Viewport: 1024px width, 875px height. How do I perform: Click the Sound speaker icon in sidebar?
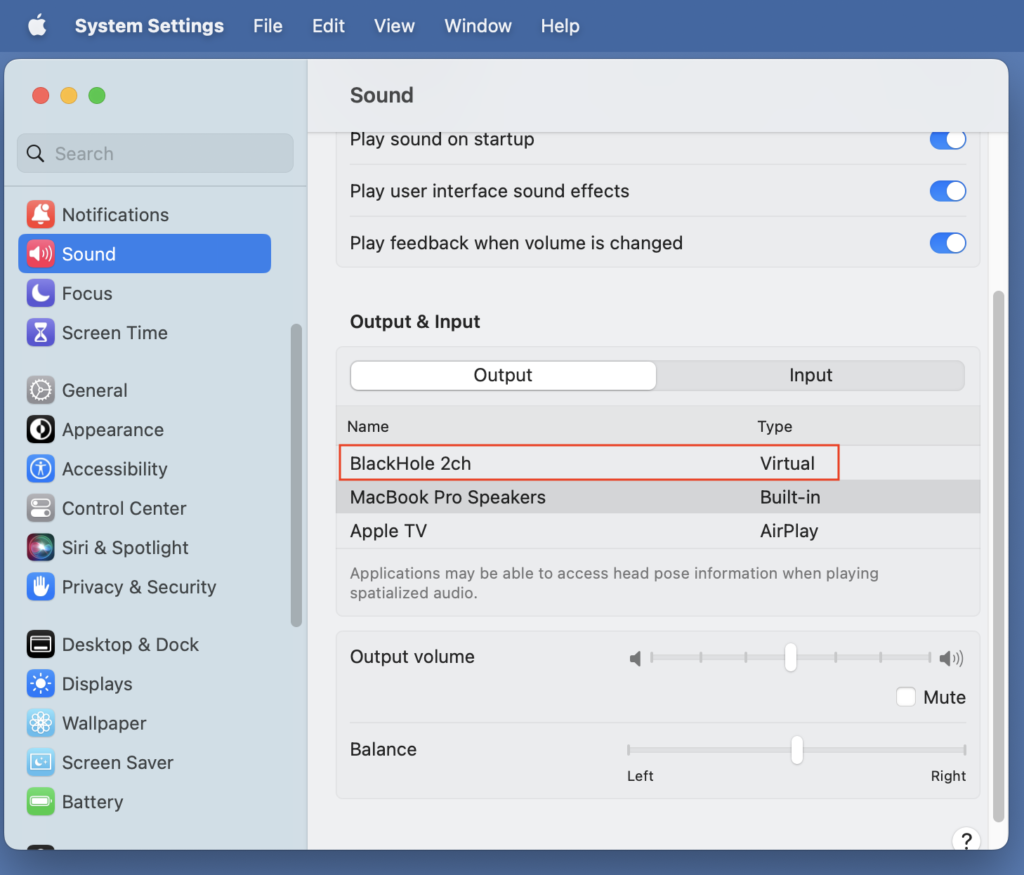click(40, 253)
